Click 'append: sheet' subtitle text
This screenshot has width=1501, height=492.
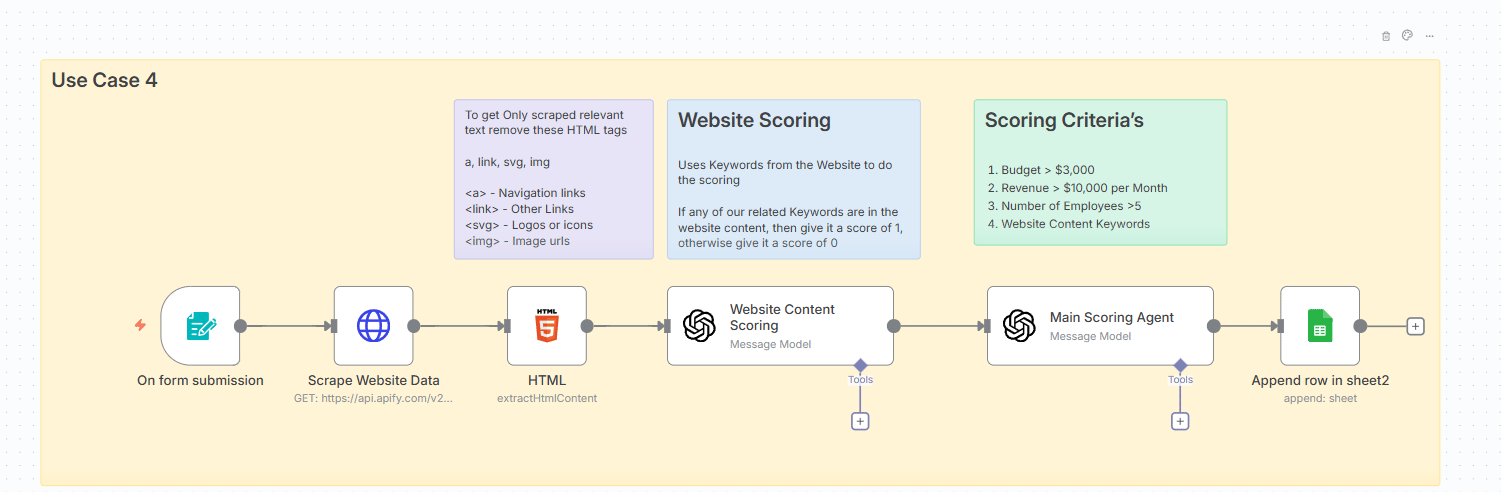click(x=1320, y=398)
